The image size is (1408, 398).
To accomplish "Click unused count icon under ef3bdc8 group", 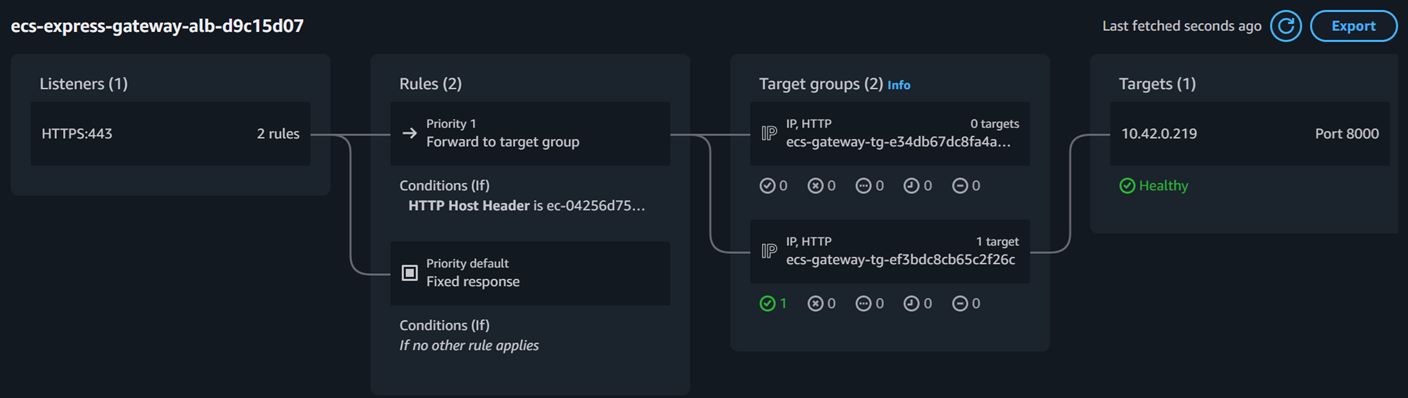I will [863, 304].
